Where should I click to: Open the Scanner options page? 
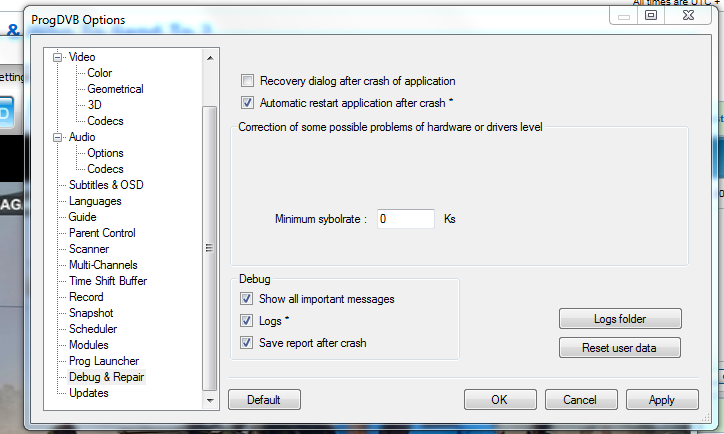tap(89, 249)
